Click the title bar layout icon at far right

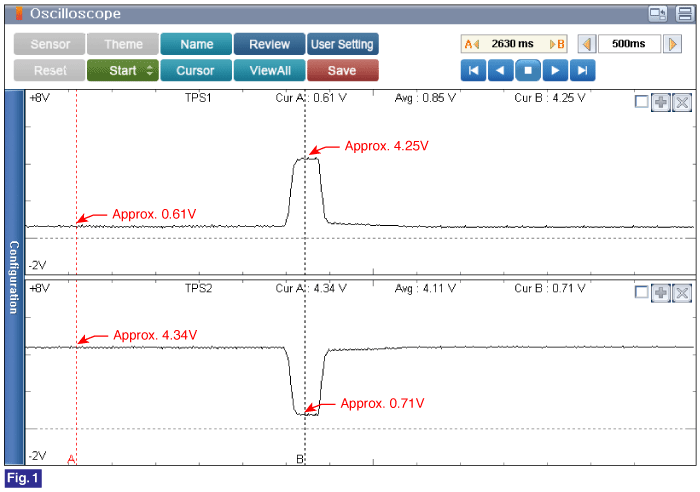coord(684,13)
